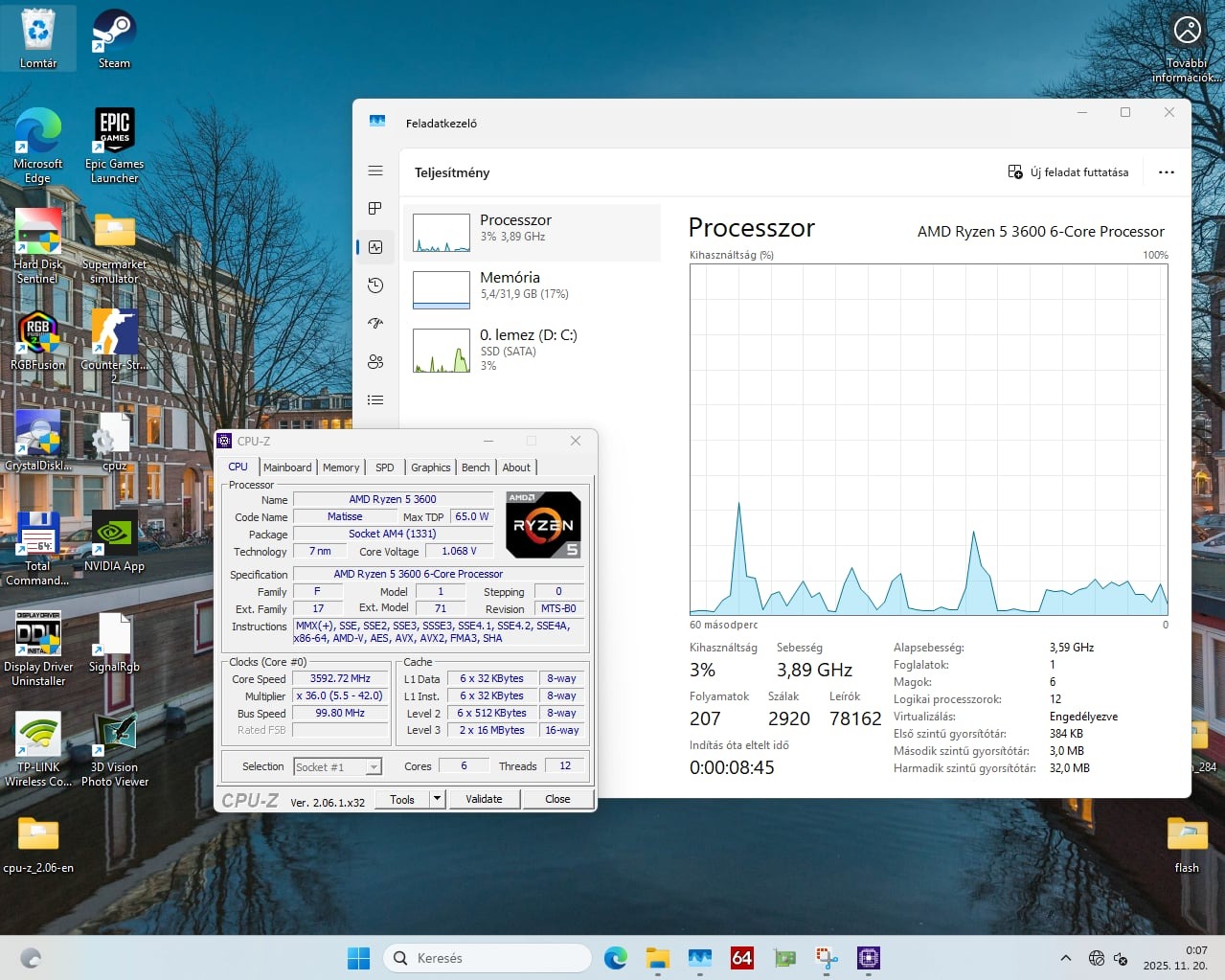Click the Core Voltage value 1.068 V
The image size is (1225, 980).
(460, 551)
